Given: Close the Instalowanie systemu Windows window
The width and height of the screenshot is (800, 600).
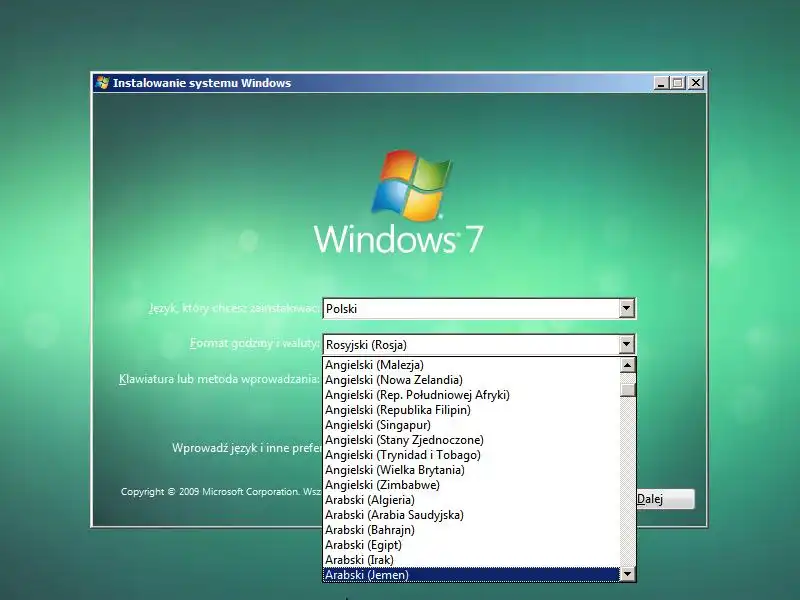Looking at the screenshot, I should tap(695, 83).
